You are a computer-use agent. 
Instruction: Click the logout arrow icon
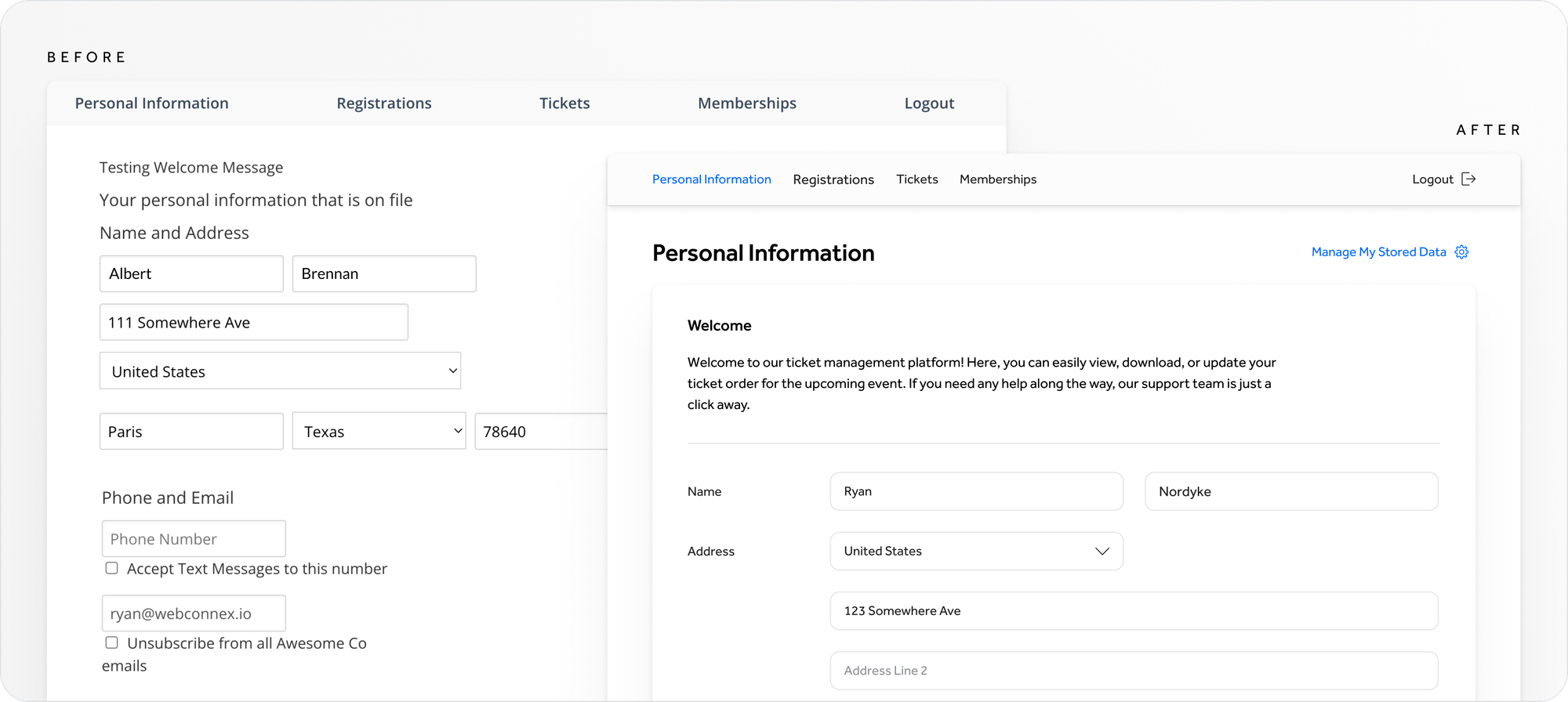point(1468,179)
